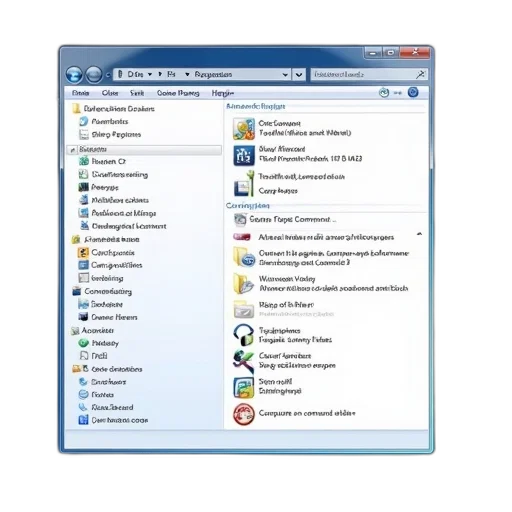This screenshot has width=512, height=512.
Task: Open the grayed-out folder with checkmark
Action: 244,309
